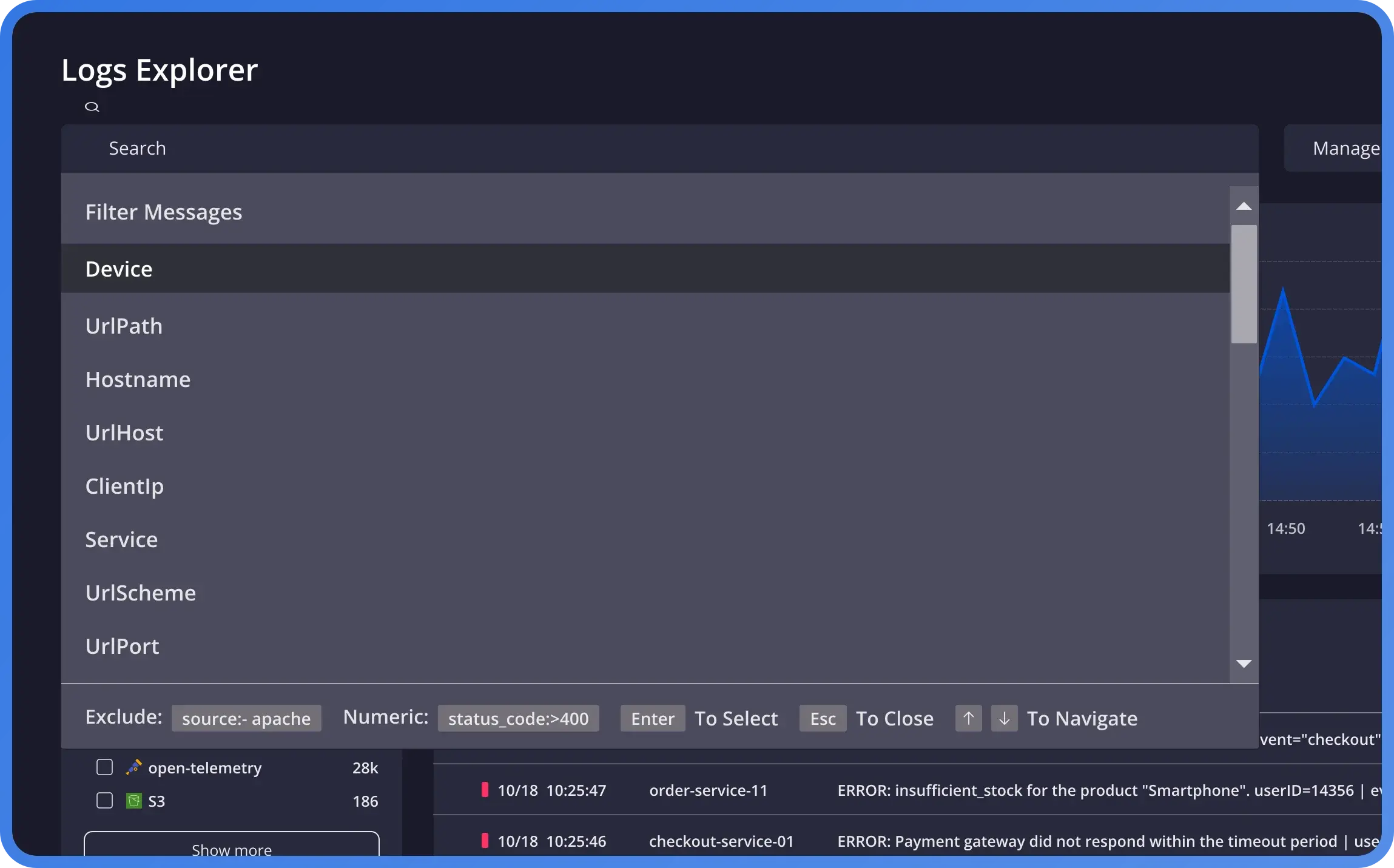Pick the ClientIp filter option
1394x868 pixels.
pos(124,486)
